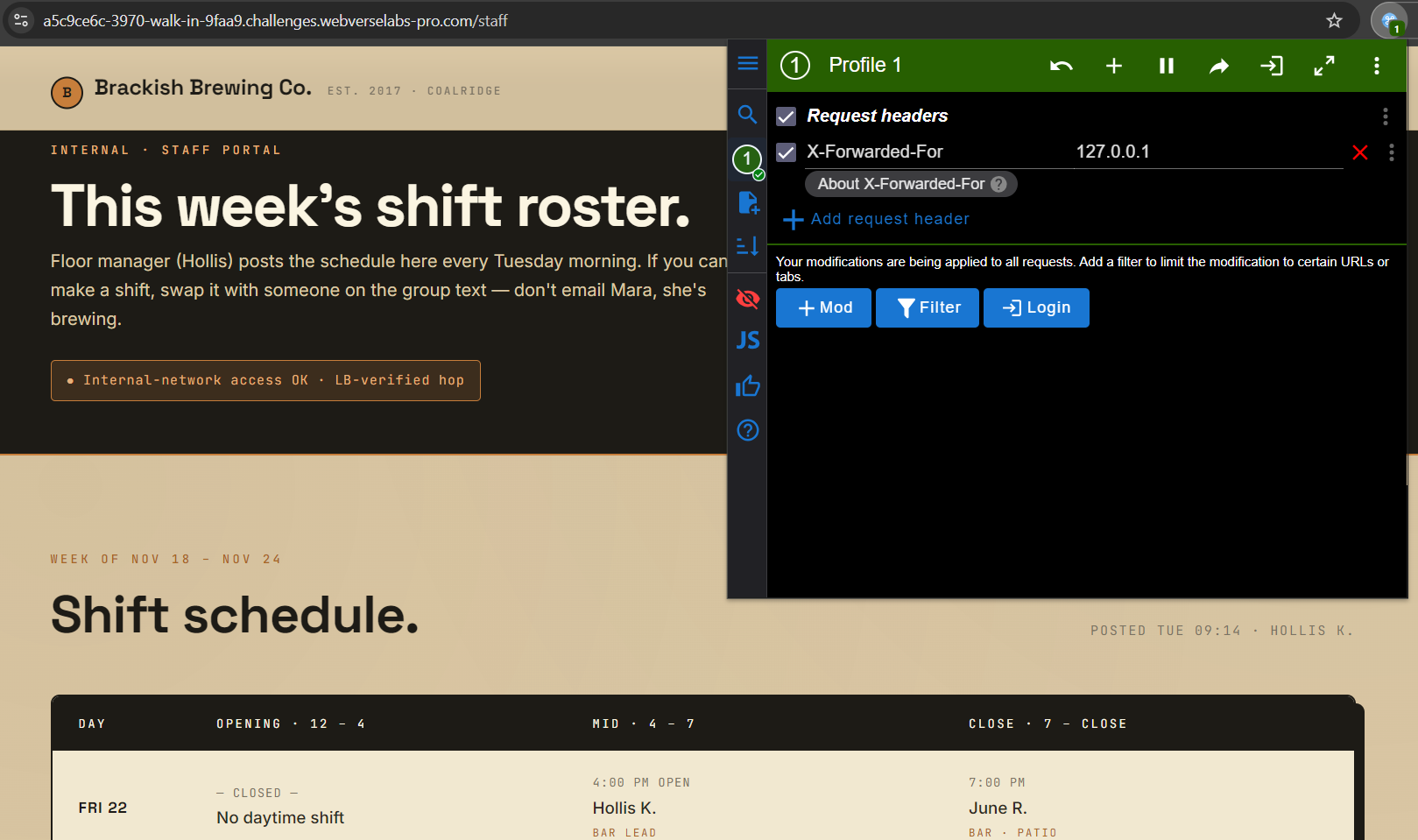1418x840 pixels.
Task: Click the MID · 4 – 7 column header
Action: pyautogui.click(x=644, y=724)
